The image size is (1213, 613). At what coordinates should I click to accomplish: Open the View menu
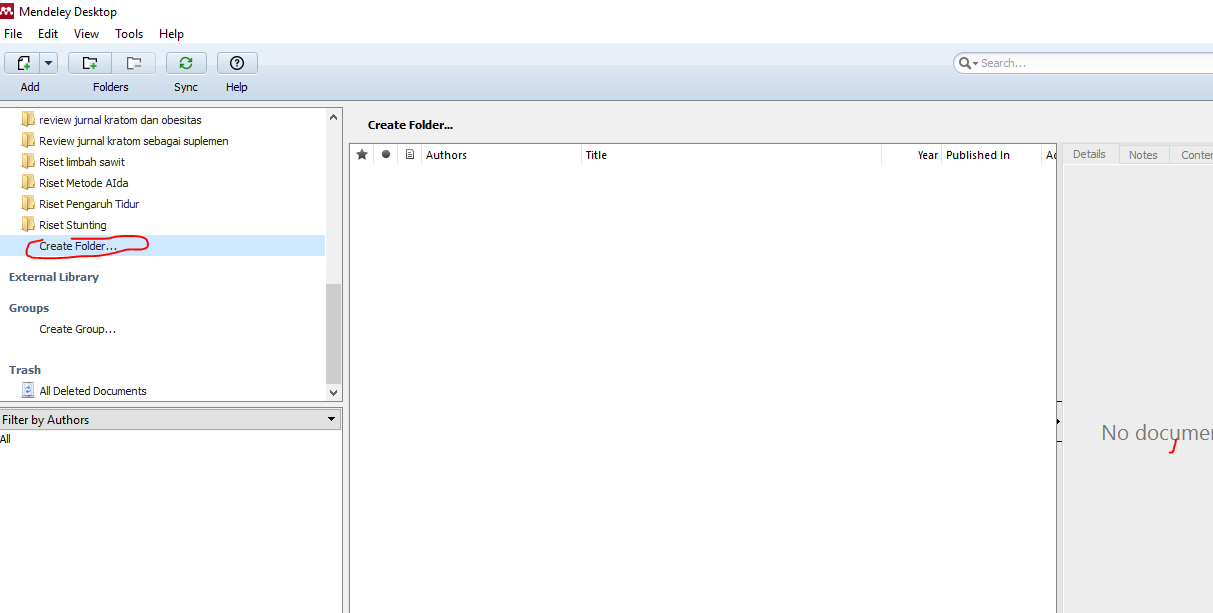(87, 34)
